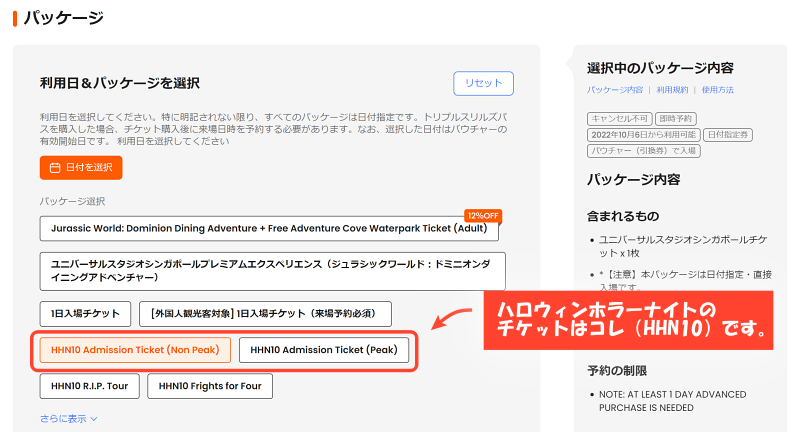The image size is (800, 432).
Task: Expand さらに表示 to show more packages
Action: [x=68, y=419]
